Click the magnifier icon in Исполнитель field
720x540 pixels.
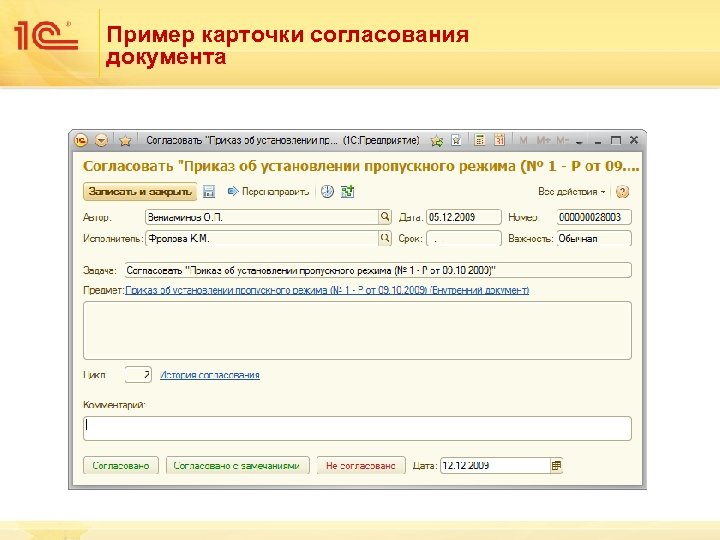(x=385, y=238)
